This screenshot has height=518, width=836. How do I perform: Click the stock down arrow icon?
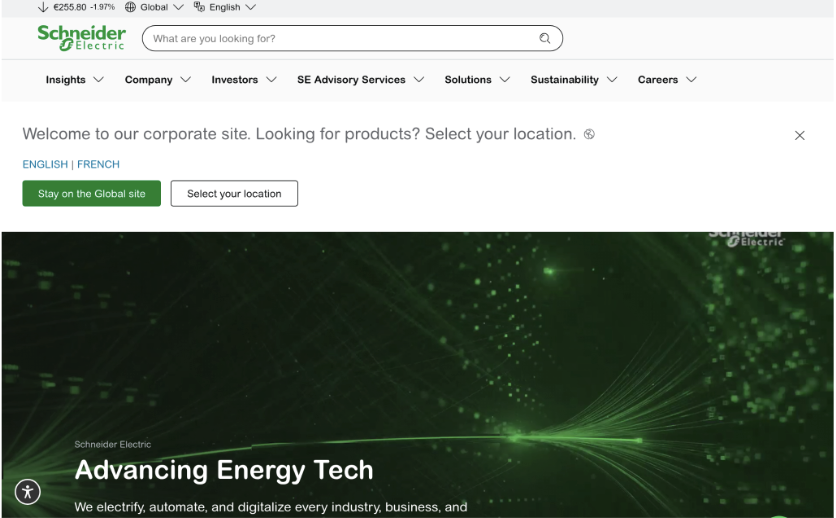(x=43, y=7)
